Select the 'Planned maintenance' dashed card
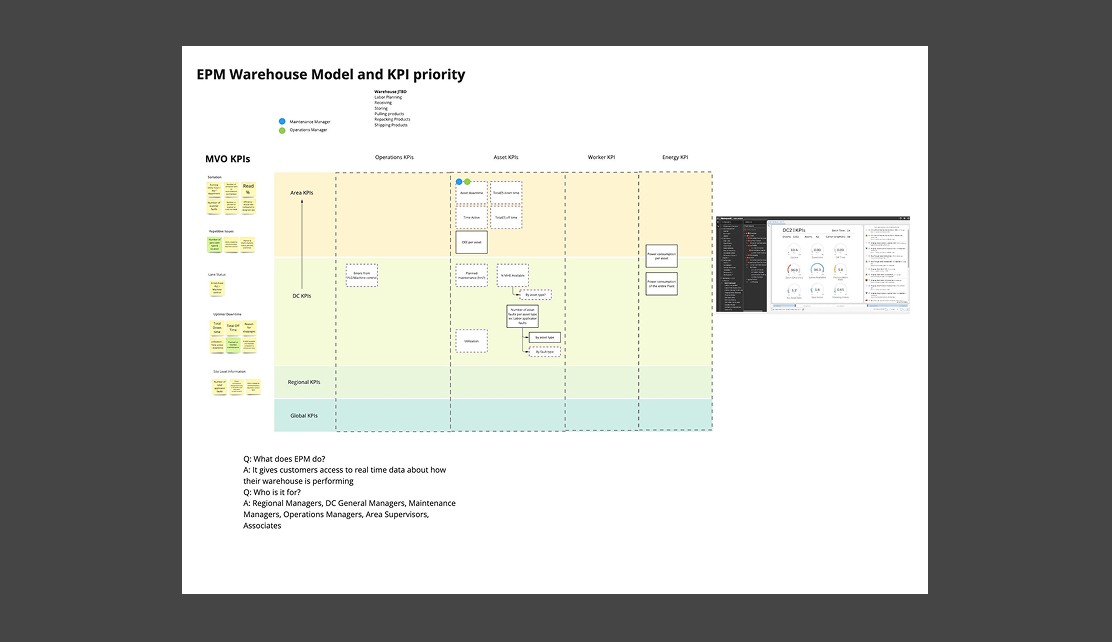Screen dimensions: 1112x642 [472, 275]
